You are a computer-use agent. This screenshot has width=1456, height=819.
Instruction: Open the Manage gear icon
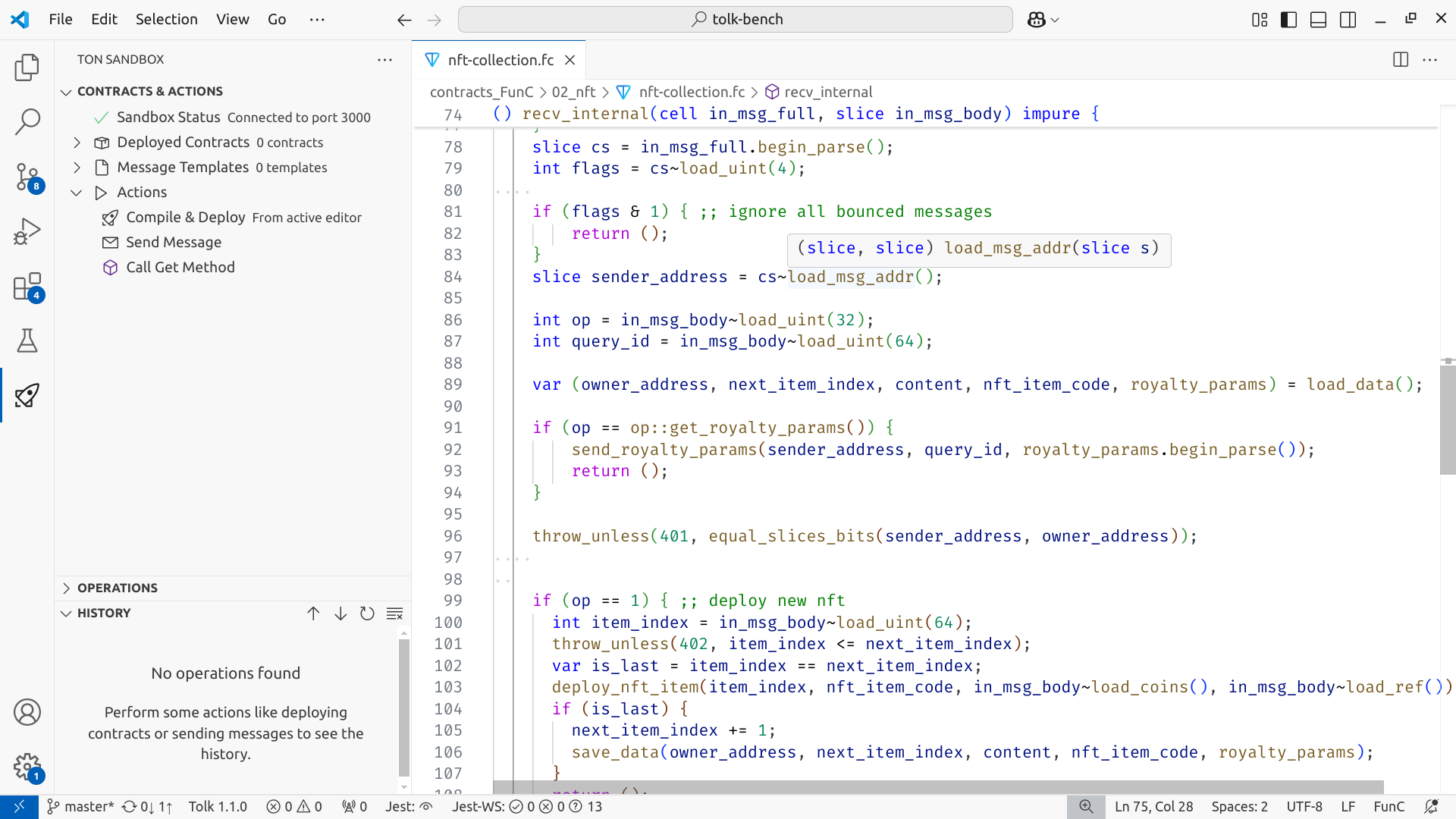click(27, 767)
